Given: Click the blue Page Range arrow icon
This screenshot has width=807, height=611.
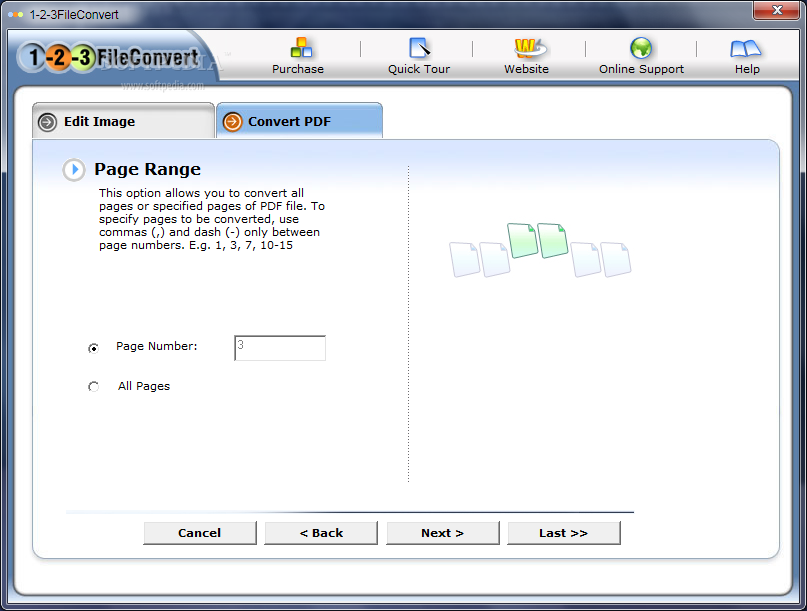Looking at the screenshot, I should click(74, 169).
